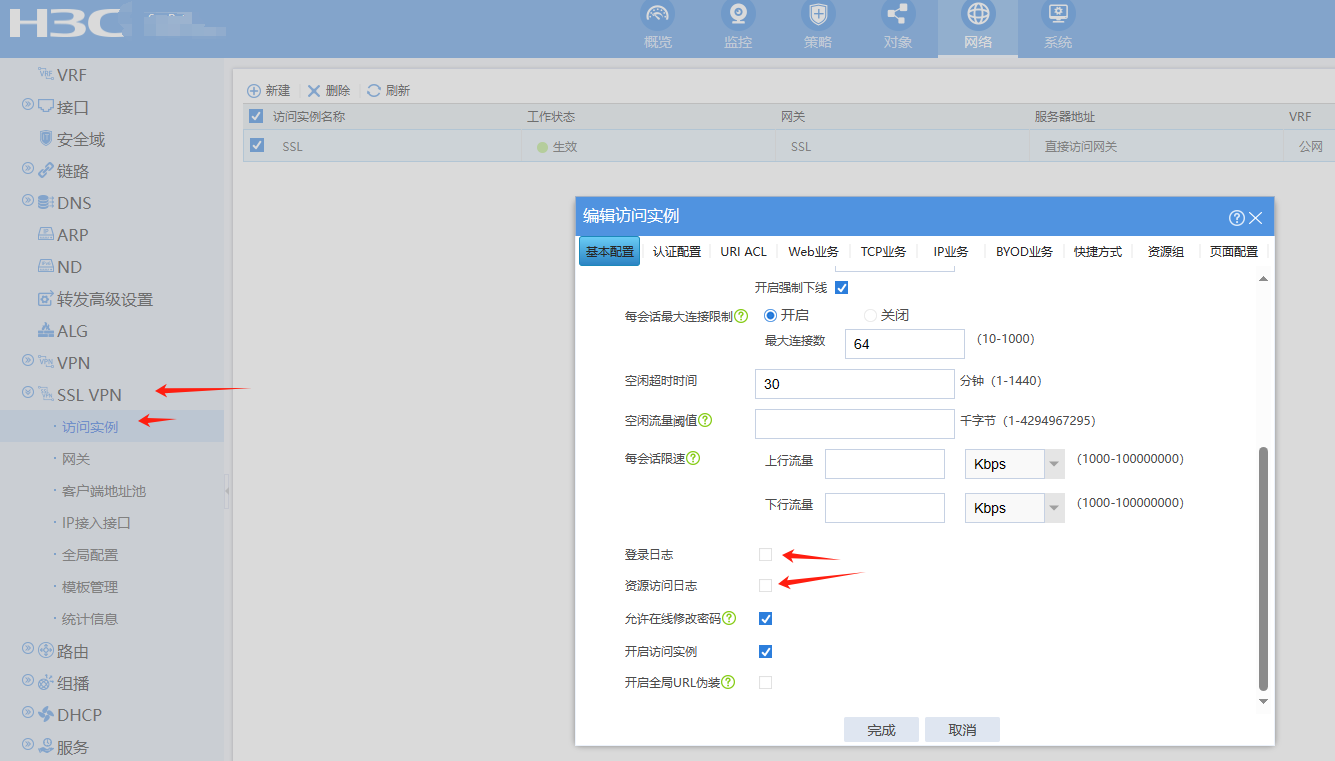
Task: Collapse the SSL VPN tree node
Action: pyautogui.click(x=28, y=393)
